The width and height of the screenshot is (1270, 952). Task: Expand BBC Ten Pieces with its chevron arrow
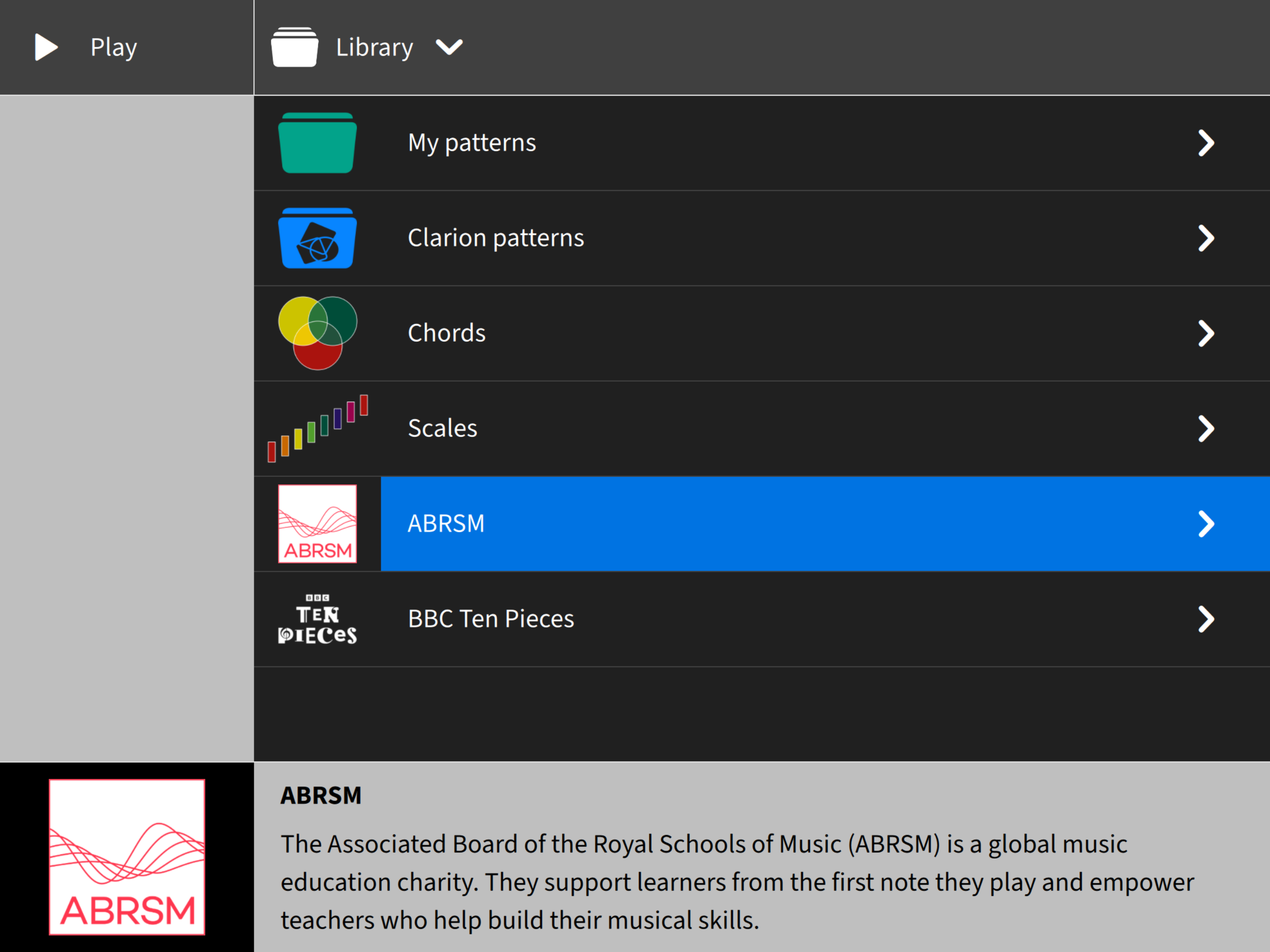pyautogui.click(x=1206, y=620)
